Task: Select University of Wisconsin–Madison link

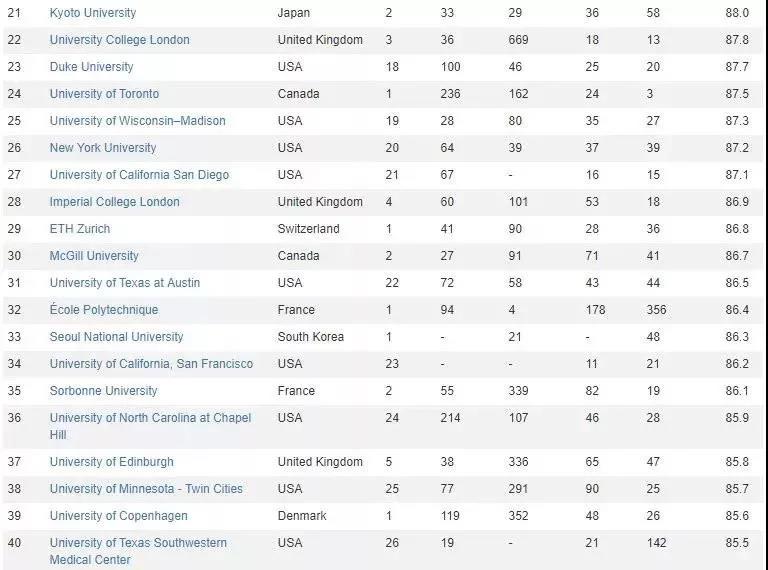Action: pos(138,120)
